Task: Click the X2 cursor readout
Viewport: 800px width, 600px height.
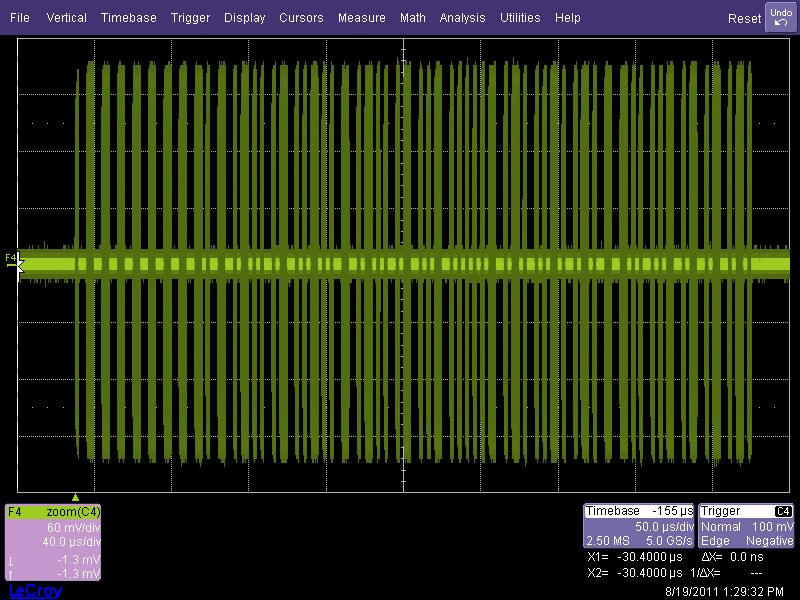Action: coord(635,573)
